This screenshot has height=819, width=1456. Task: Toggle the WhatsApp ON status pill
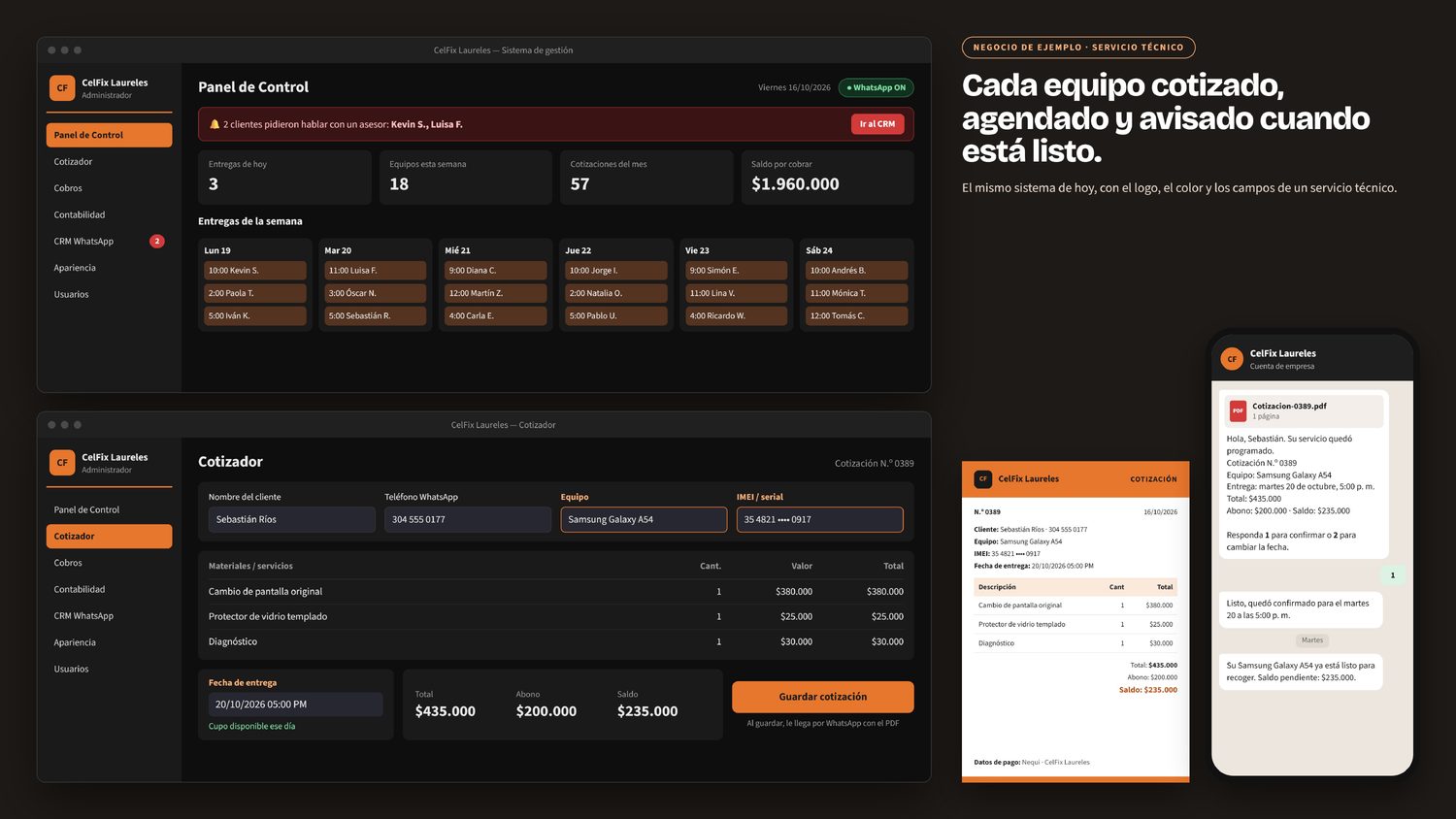(x=877, y=87)
